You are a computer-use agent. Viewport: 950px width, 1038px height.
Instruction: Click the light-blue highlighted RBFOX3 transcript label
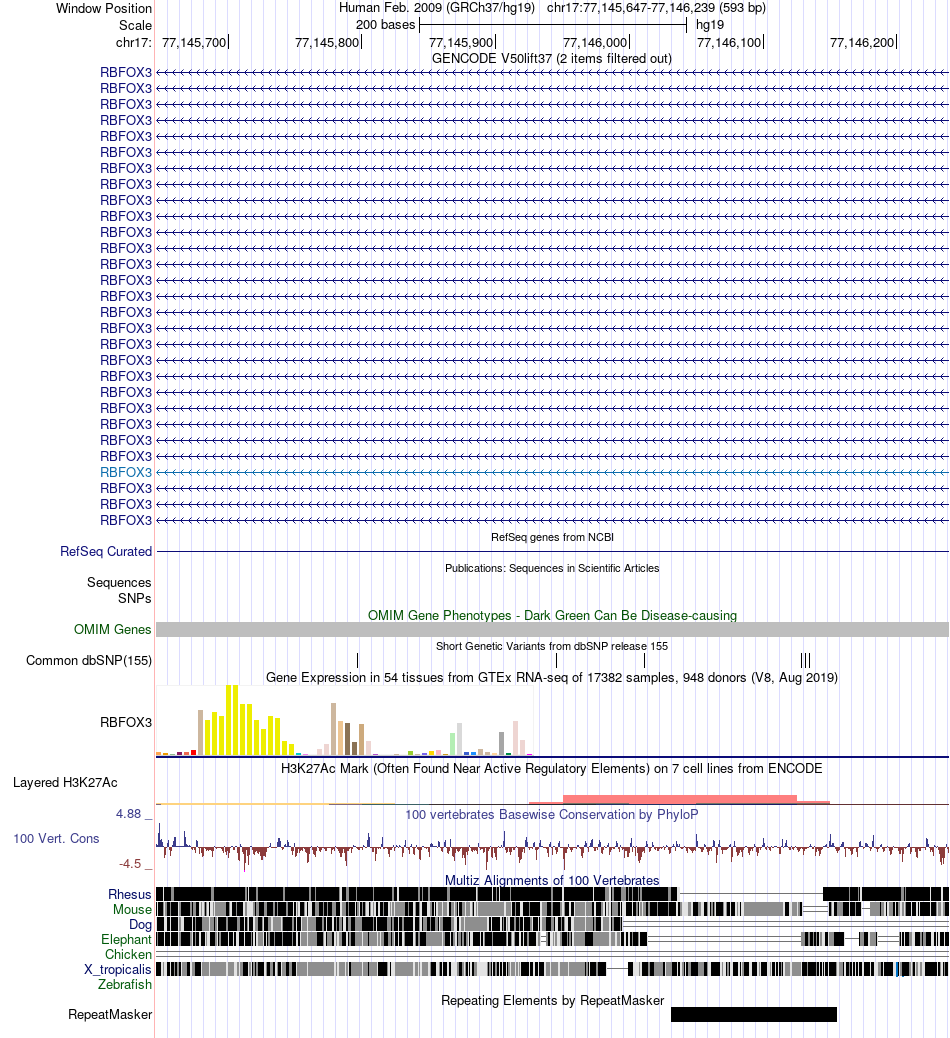[126, 472]
